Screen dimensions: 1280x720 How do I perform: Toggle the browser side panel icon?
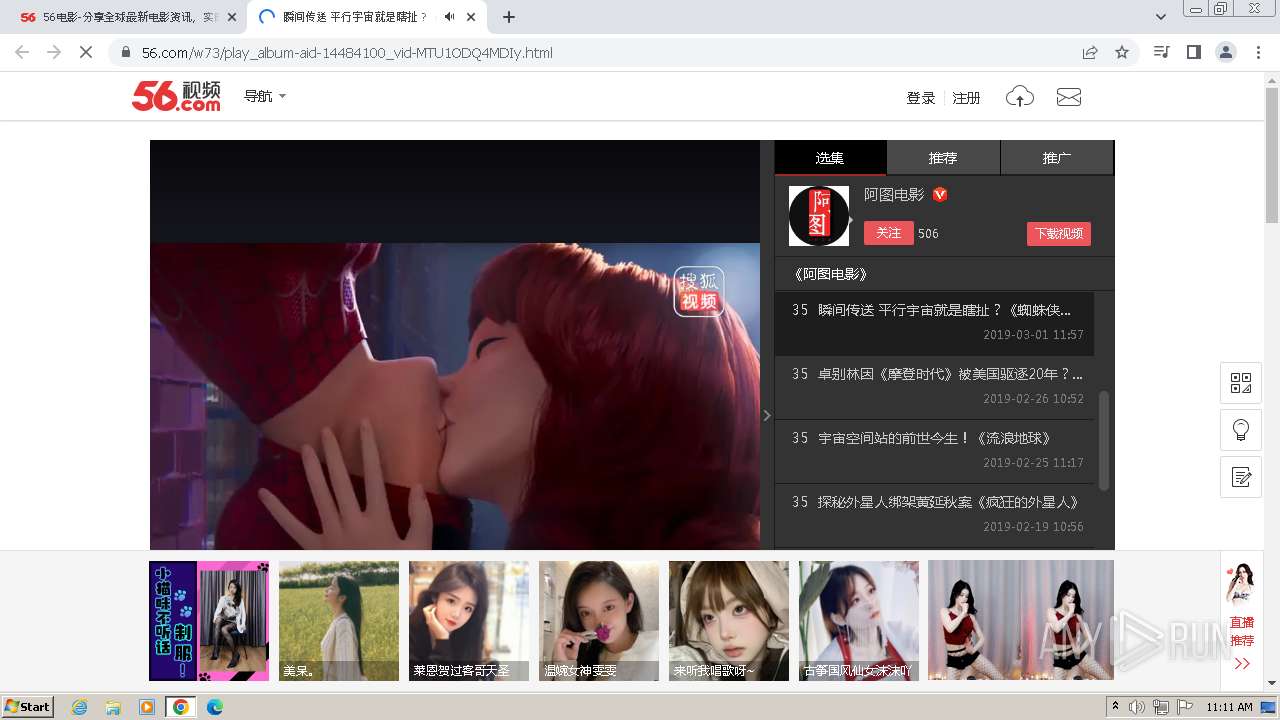point(1193,52)
